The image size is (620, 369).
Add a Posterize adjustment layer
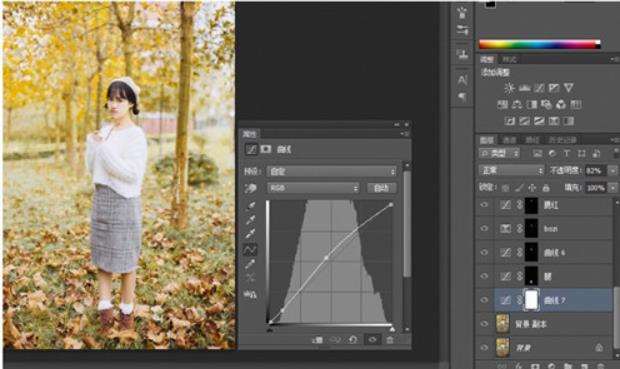coord(524,121)
